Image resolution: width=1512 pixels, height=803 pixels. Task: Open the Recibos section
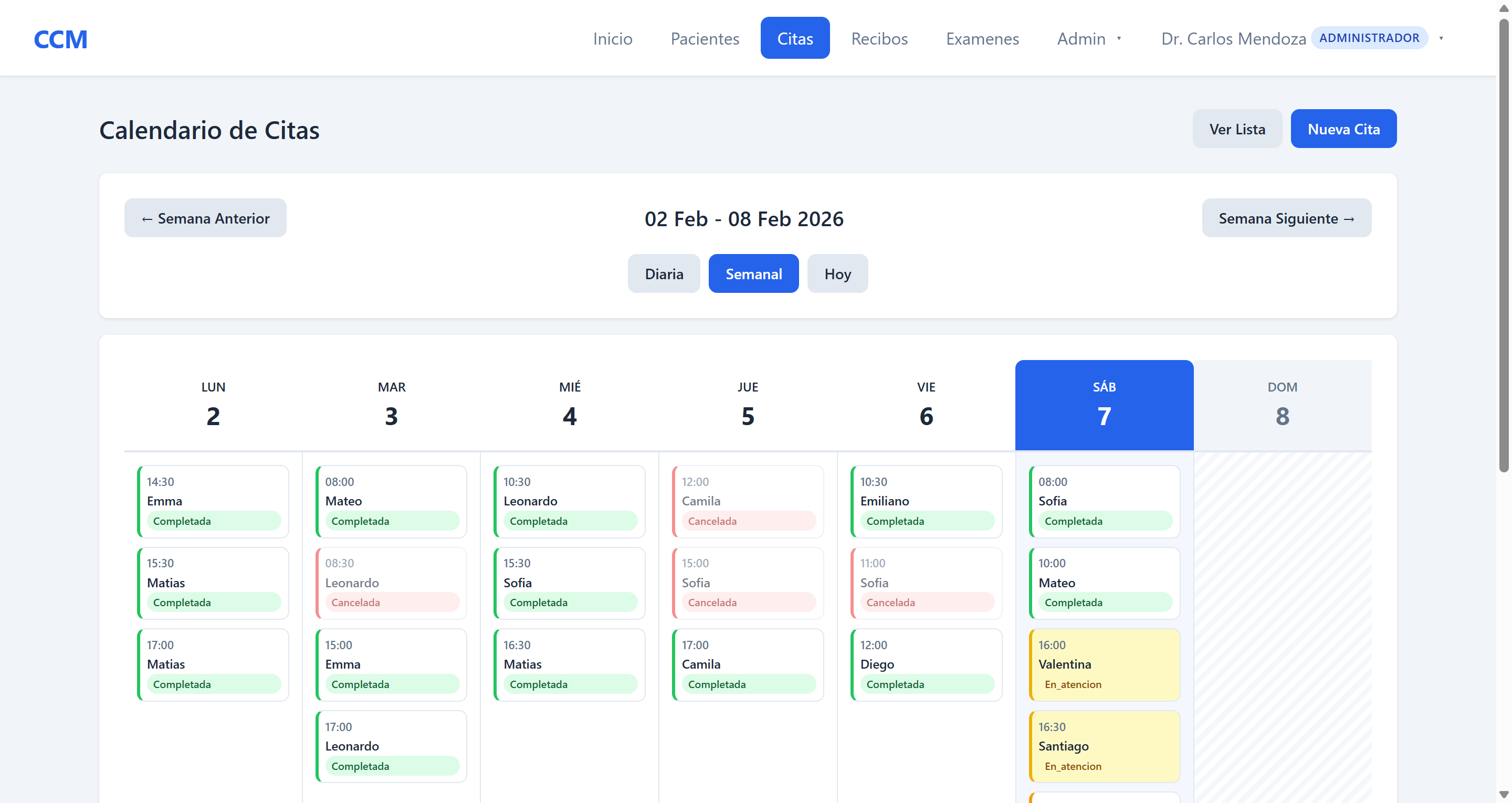(x=879, y=39)
